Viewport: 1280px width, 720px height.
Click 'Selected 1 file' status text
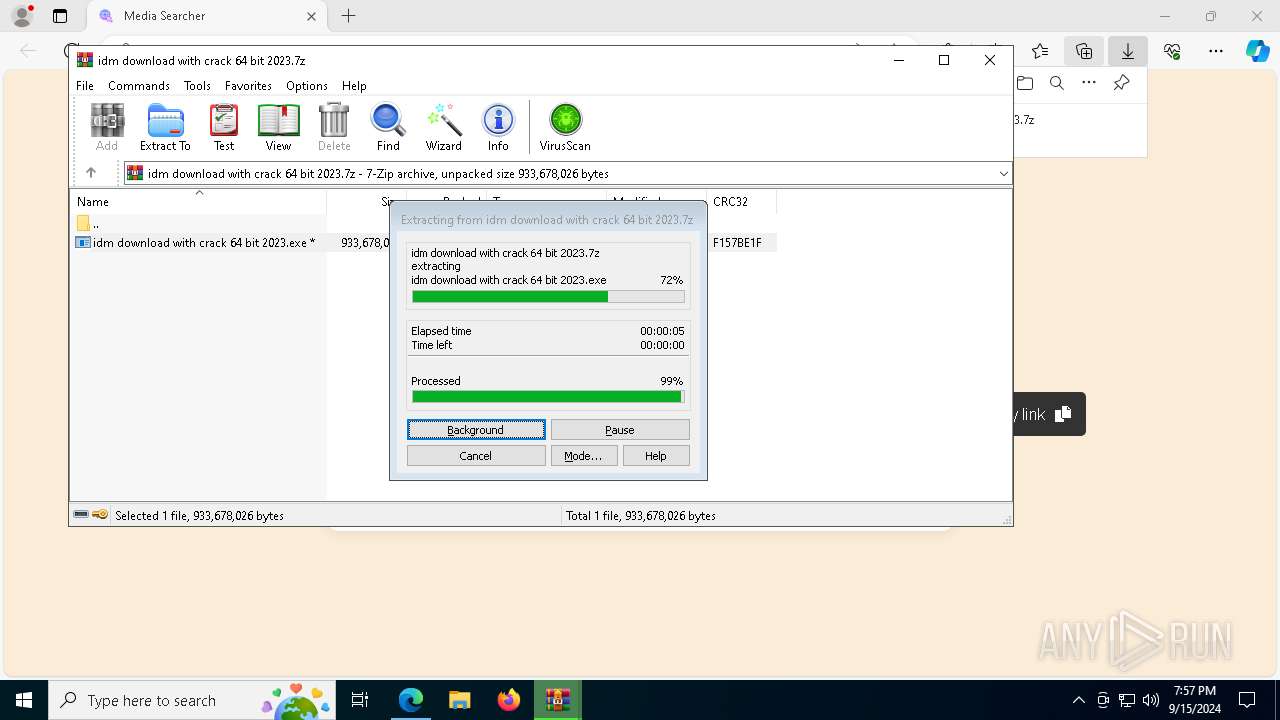pos(199,516)
